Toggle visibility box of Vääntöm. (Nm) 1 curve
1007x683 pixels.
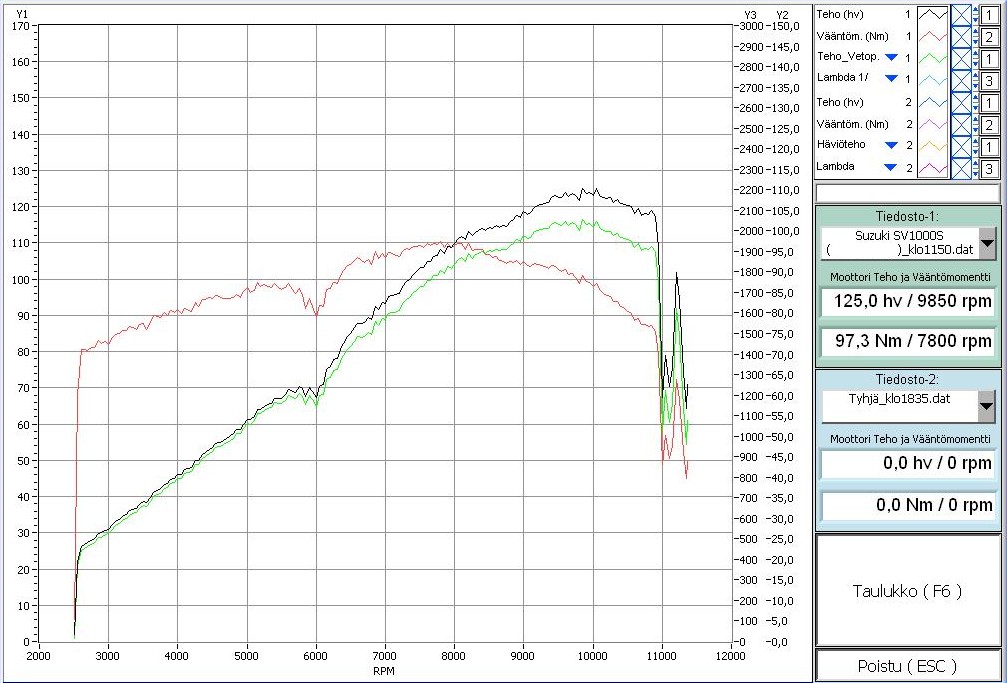pyautogui.click(x=961, y=37)
